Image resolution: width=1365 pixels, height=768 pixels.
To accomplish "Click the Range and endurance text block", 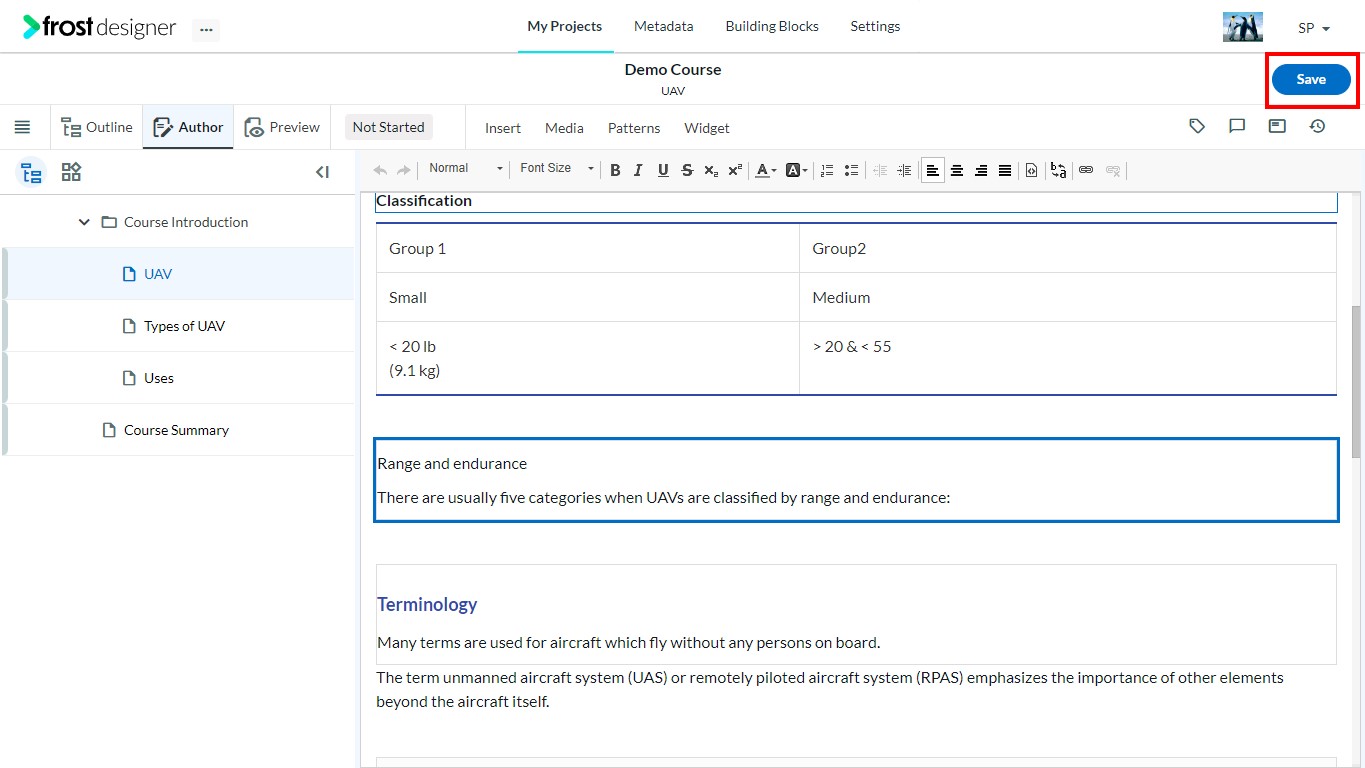I will point(856,480).
